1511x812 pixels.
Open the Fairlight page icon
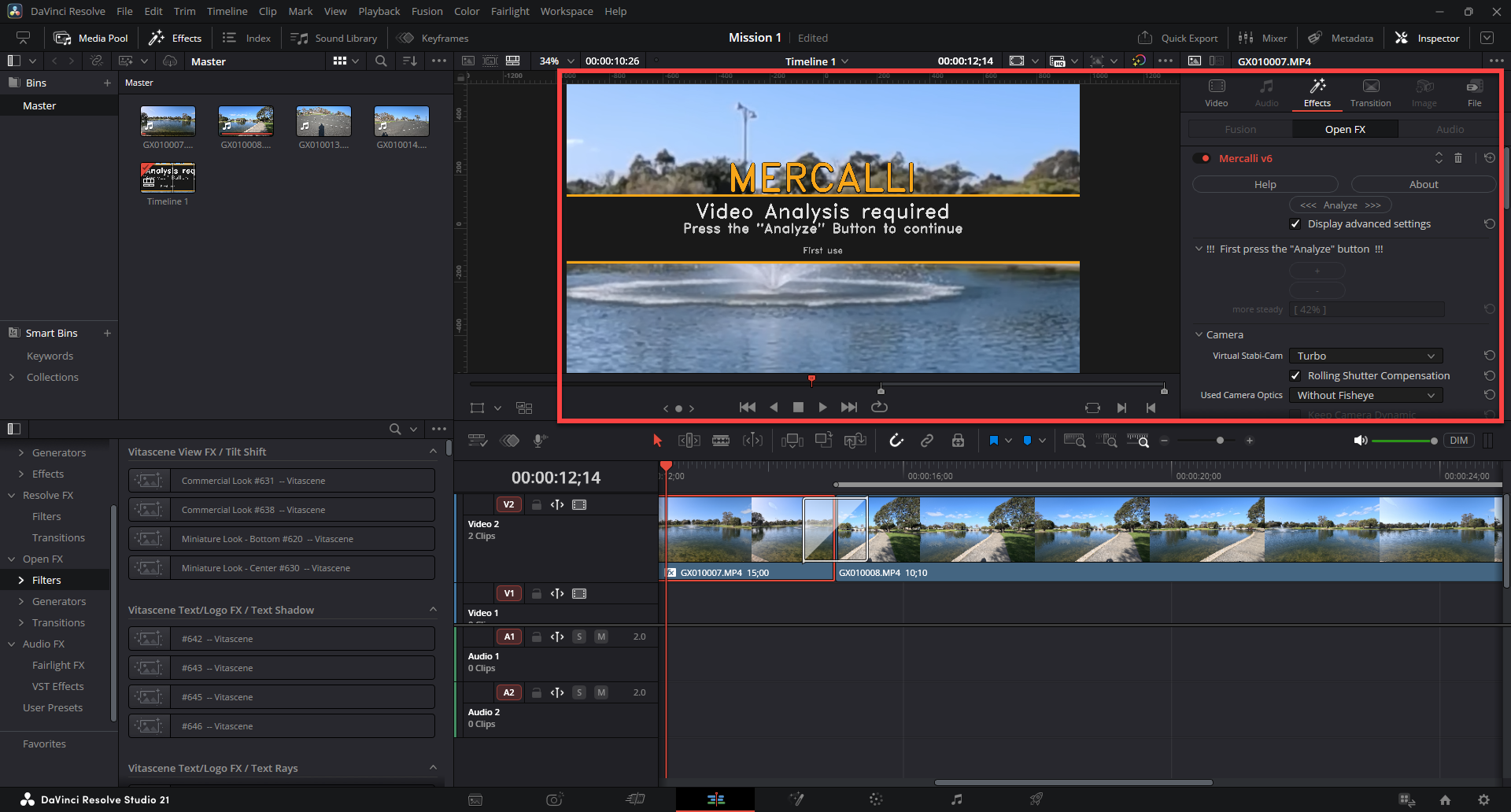pos(956,799)
